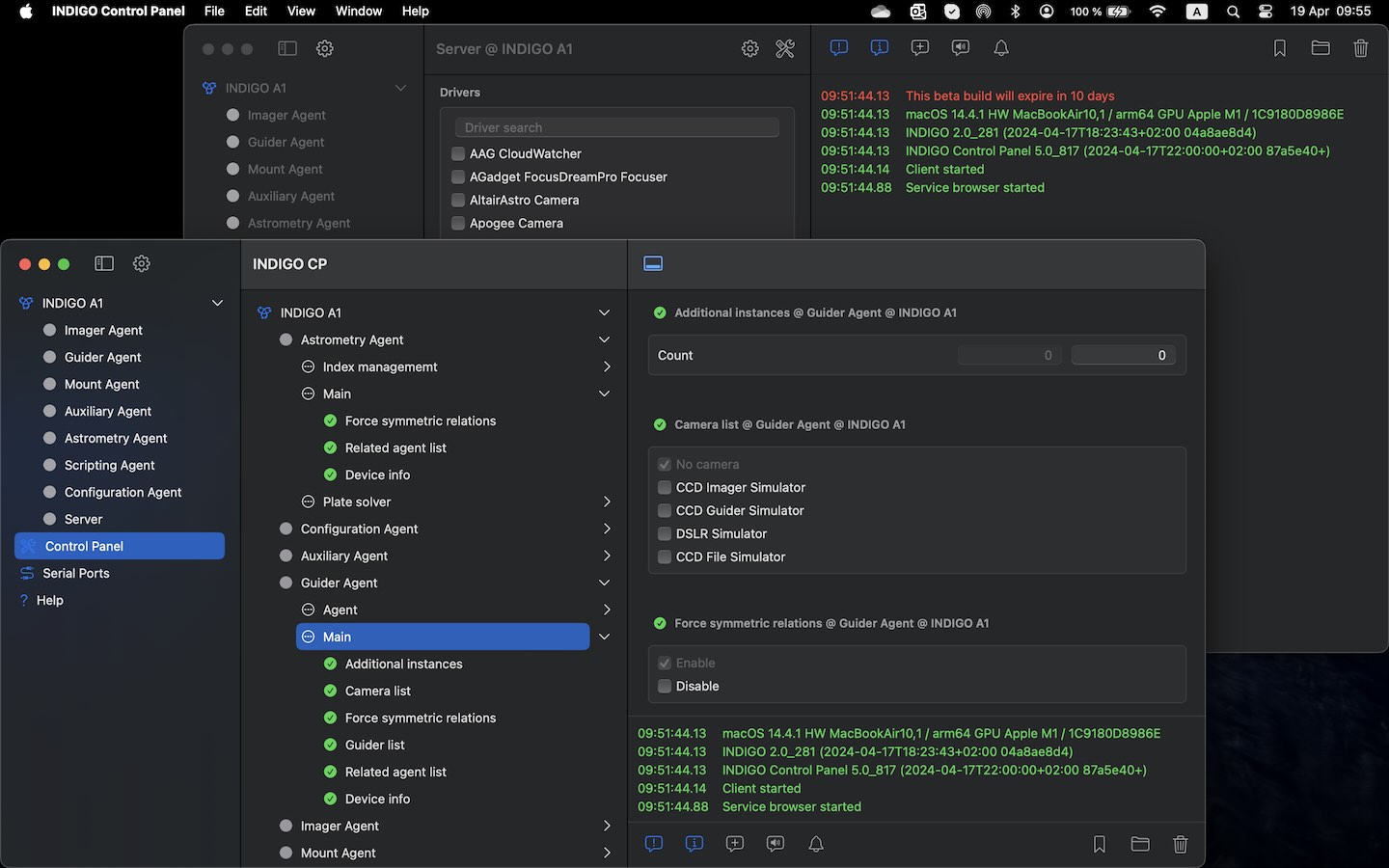Toggle info messages filter in bottom log toolbar
The image size is (1389, 868).
point(694,844)
